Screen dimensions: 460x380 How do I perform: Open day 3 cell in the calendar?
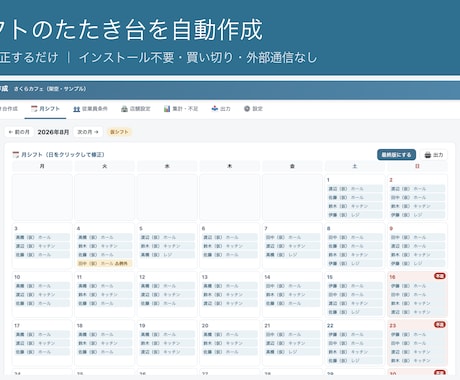[x=42, y=246]
